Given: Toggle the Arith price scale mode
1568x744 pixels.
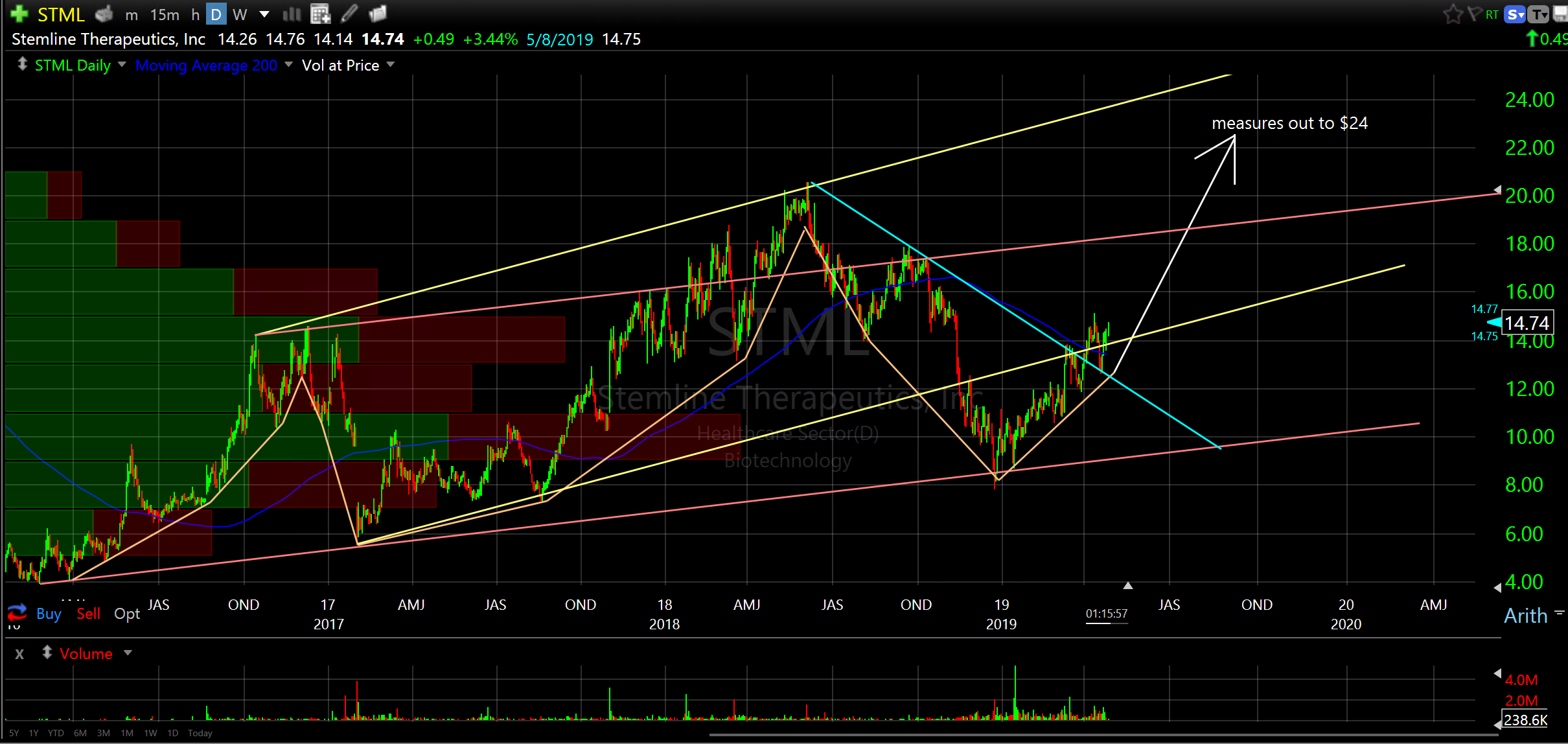Looking at the screenshot, I should click(x=1525, y=616).
